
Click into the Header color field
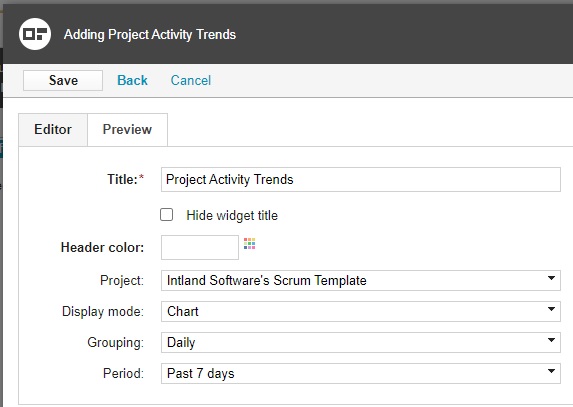click(200, 247)
